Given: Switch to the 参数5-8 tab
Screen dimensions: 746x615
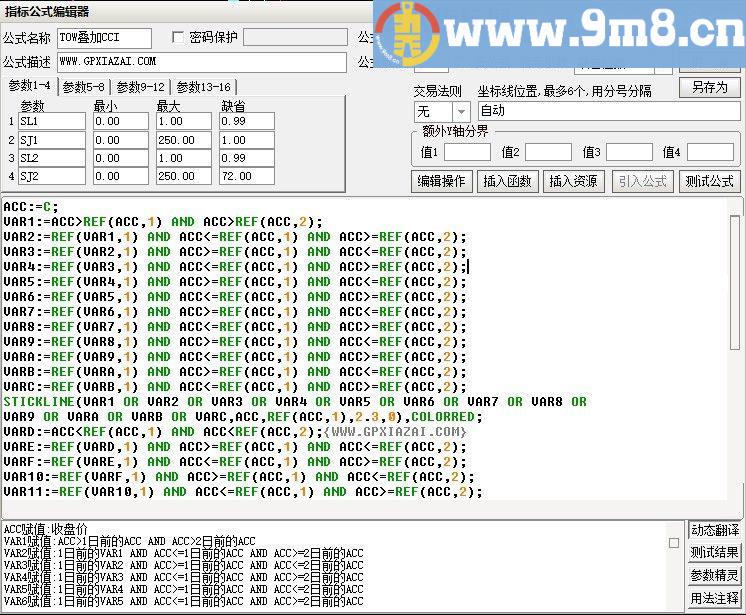Looking at the screenshot, I should [83, 87].
